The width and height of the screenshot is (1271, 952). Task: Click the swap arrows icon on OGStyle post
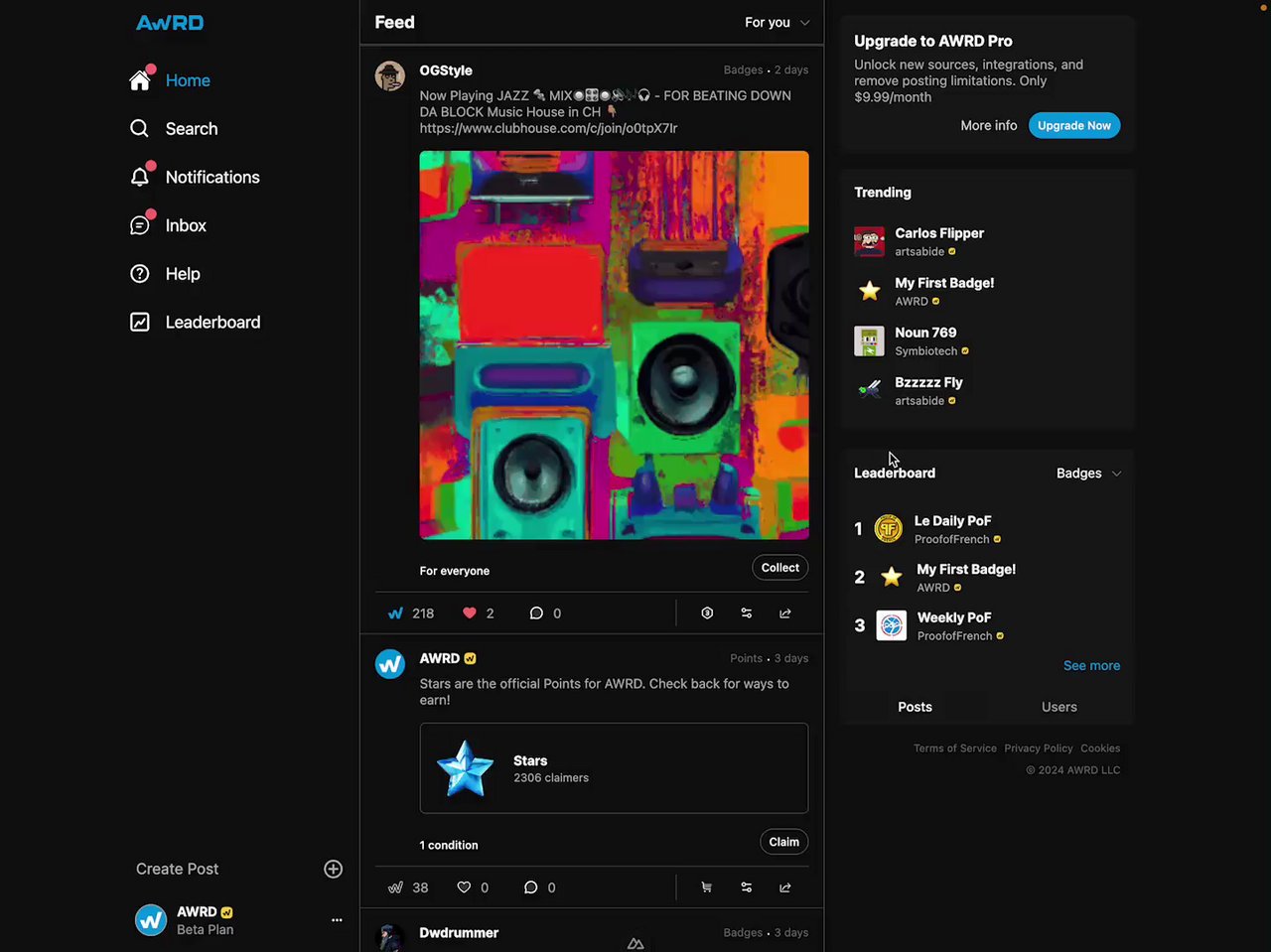point(747,613)
